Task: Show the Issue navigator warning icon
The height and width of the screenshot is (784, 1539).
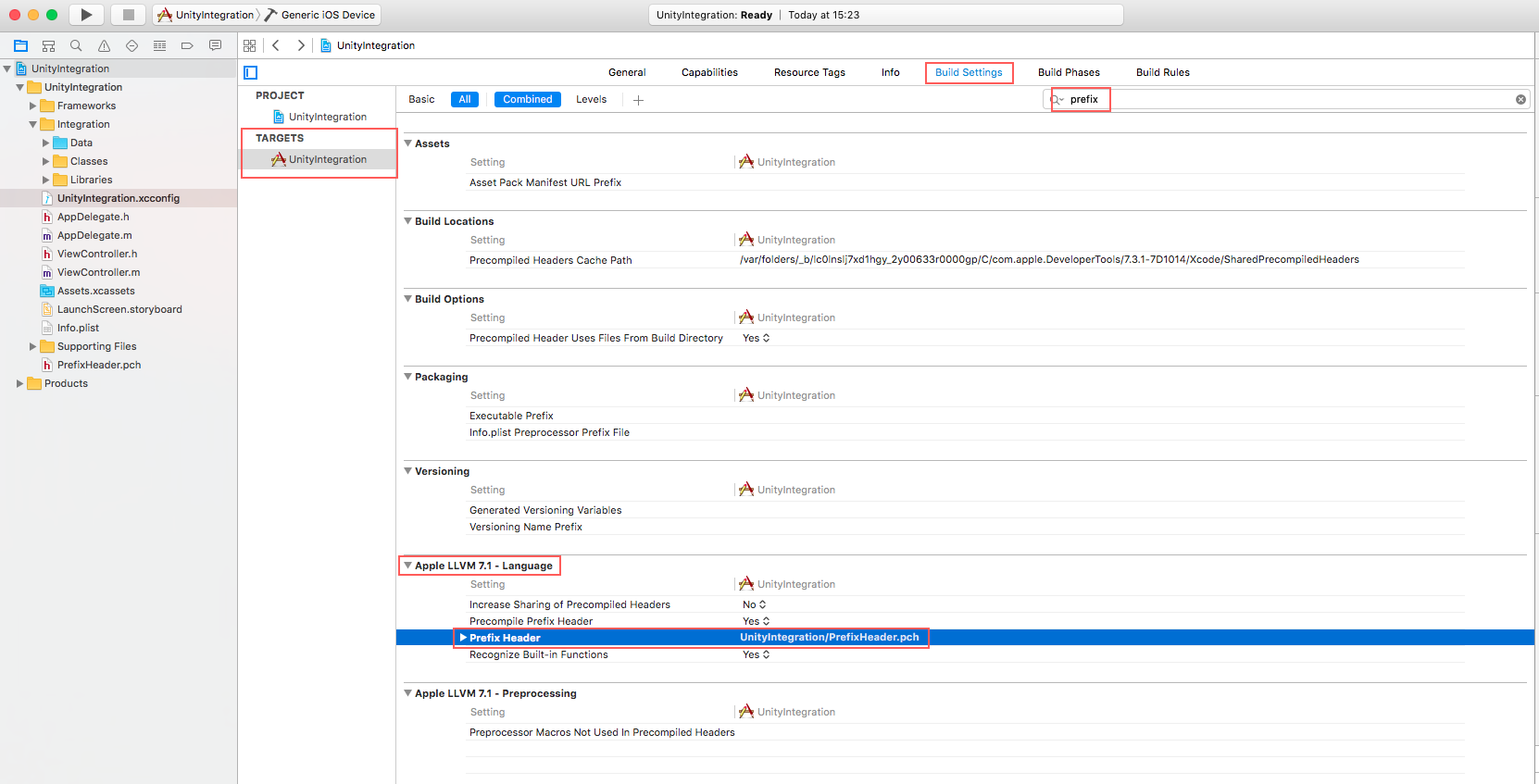Action: point(104,45)
